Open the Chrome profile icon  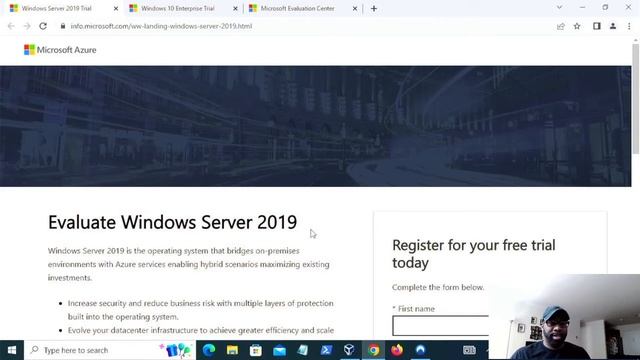613,26
